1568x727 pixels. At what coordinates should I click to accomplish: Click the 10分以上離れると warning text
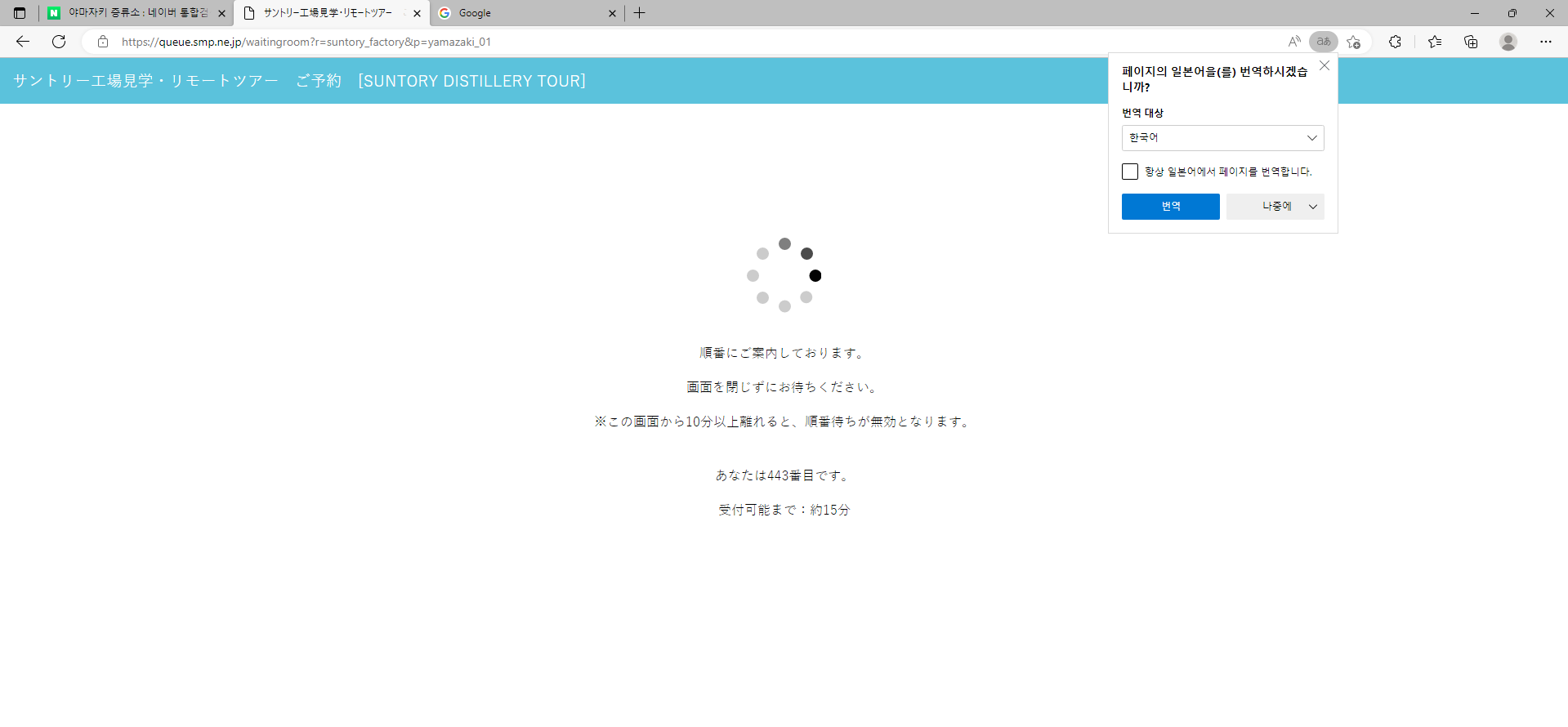pos(784,421)
